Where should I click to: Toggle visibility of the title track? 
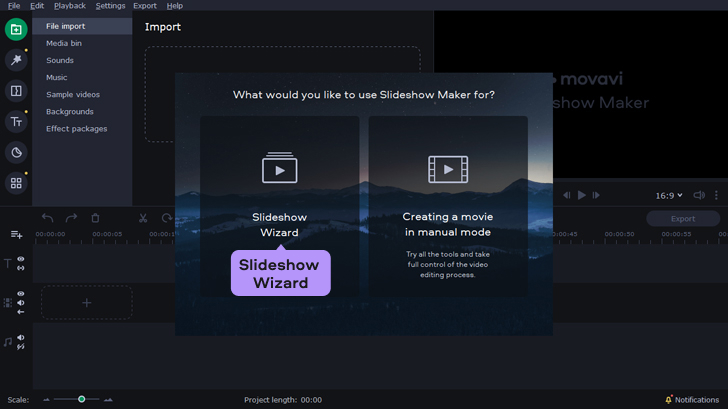(x=21, y=259)
